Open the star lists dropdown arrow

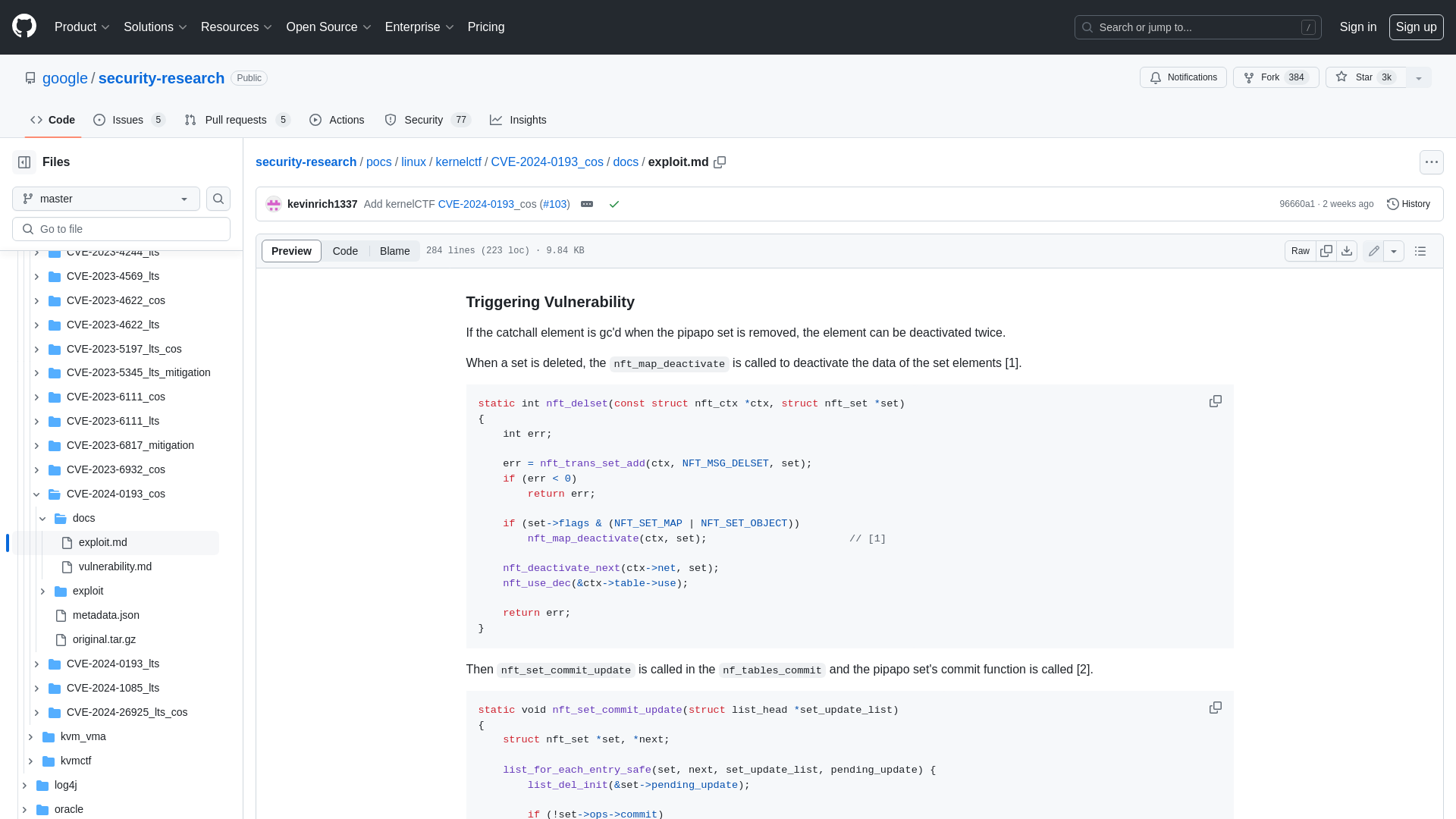1419,77
